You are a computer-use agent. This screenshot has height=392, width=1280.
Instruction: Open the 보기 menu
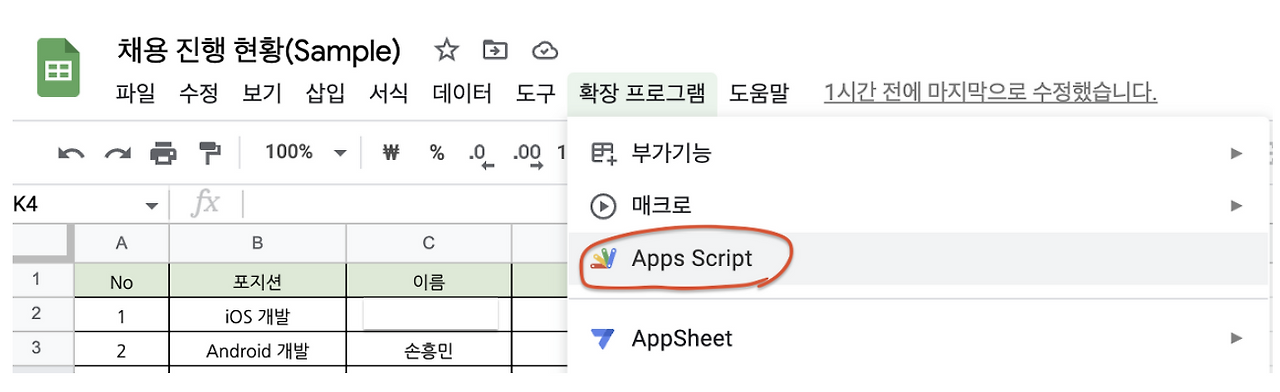(x=262, y=94)
